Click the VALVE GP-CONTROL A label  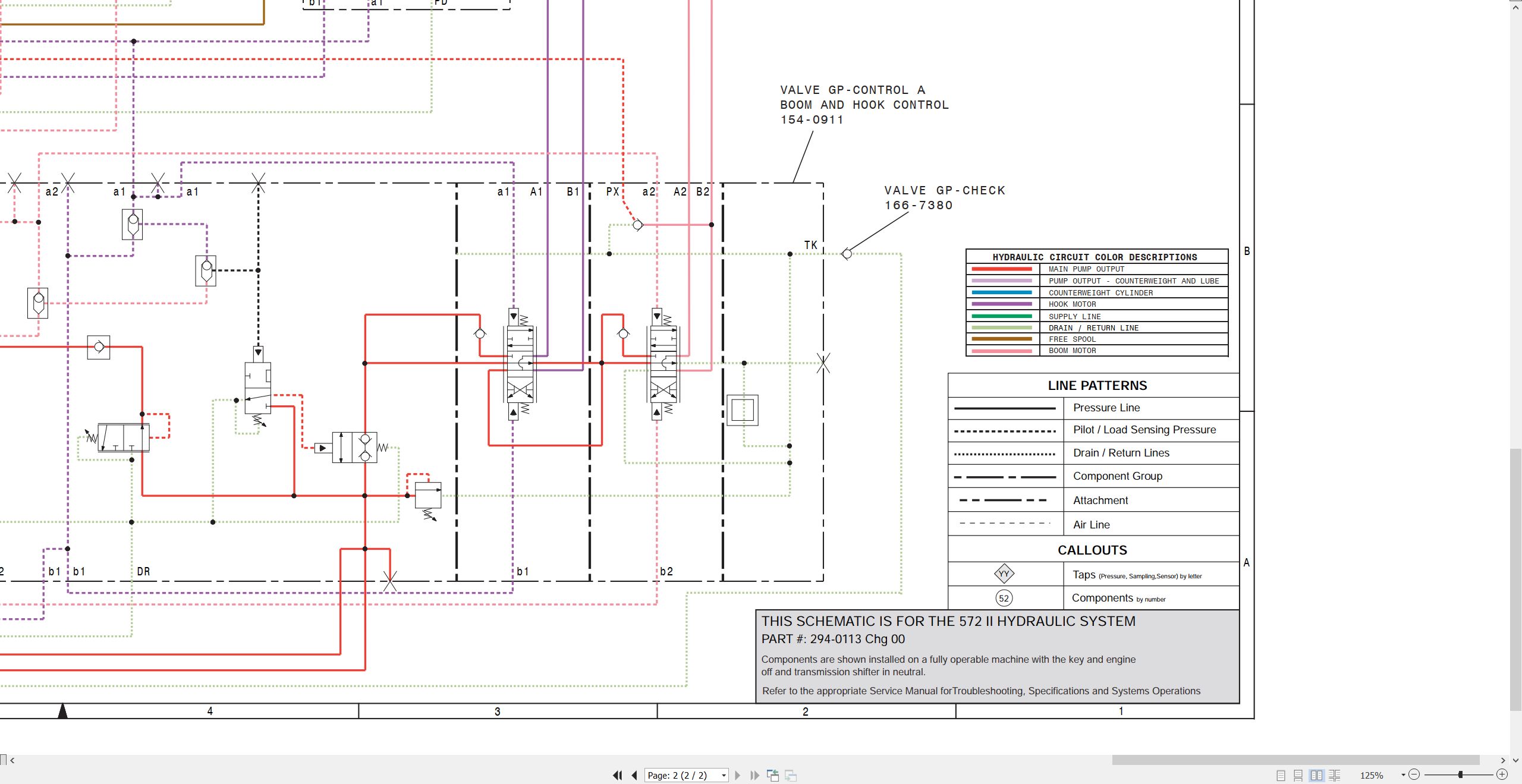click(853, 90)
